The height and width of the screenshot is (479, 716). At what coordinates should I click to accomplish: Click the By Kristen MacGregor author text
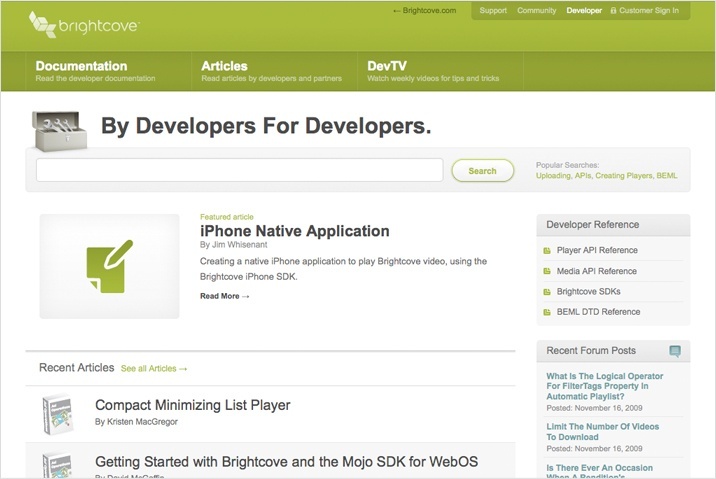[x=136, y=421]
